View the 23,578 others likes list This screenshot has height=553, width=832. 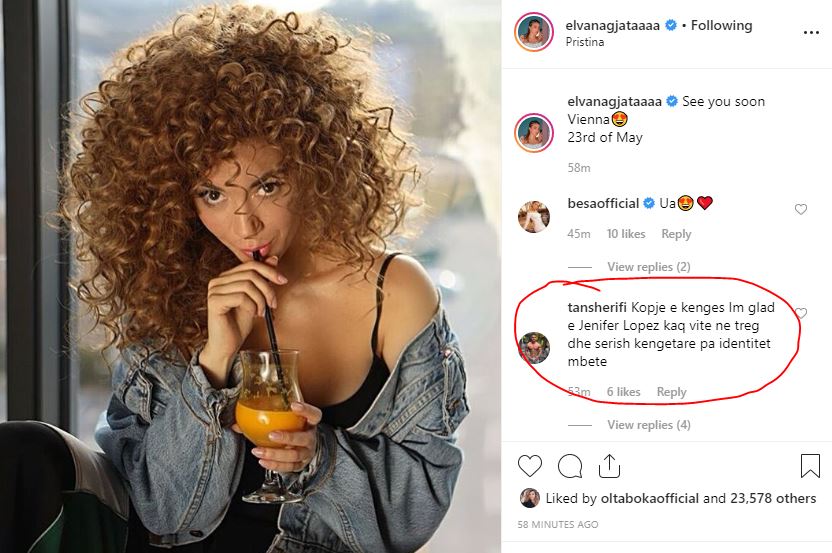click(774, 498)
